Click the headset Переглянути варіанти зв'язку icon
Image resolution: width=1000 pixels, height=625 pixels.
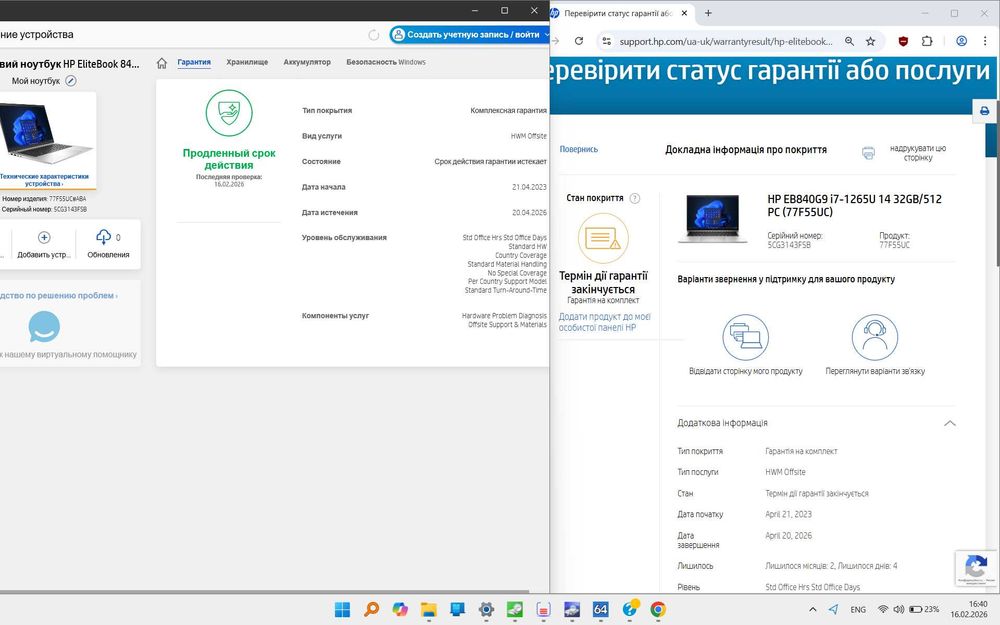pos(874,337)
